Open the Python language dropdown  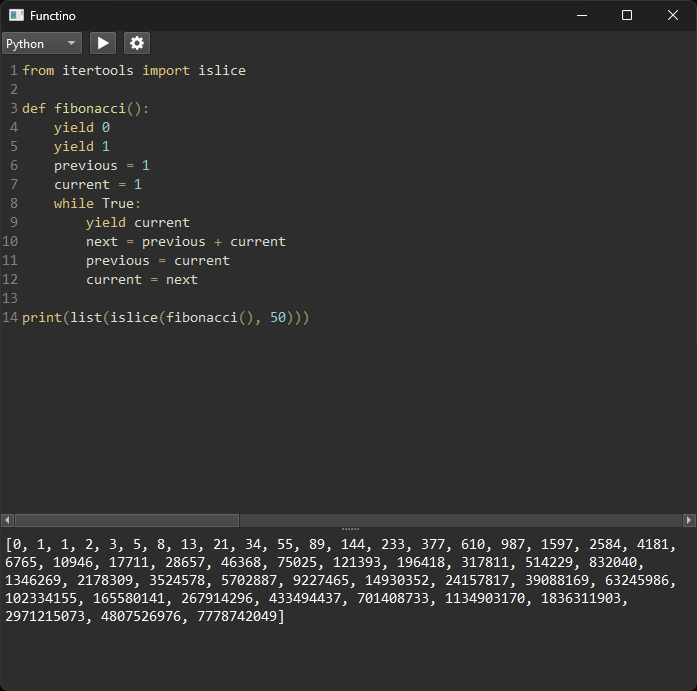click(x=42, y=43)
